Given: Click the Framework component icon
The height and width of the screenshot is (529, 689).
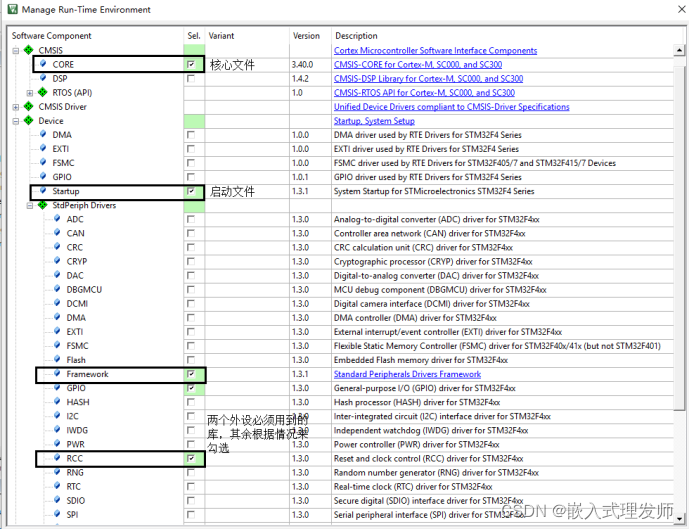Looking at the screenshot, I should [x=57, y=373].
